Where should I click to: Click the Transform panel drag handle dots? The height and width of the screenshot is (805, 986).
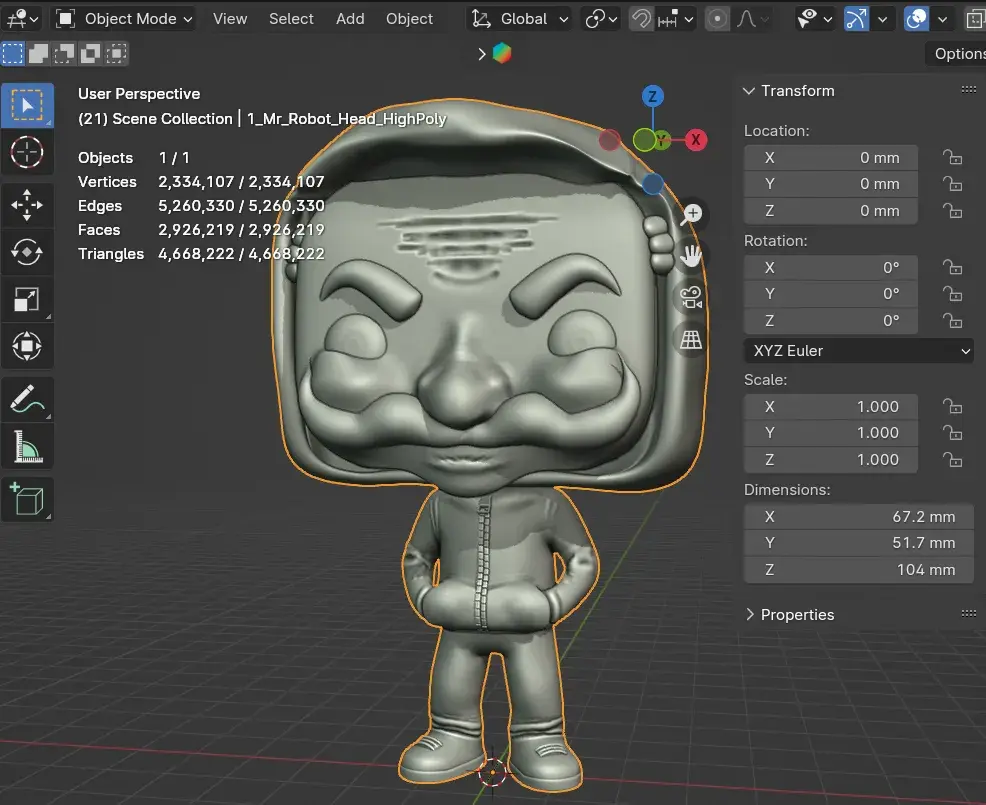pyautogui.click(x=969, y=90)
